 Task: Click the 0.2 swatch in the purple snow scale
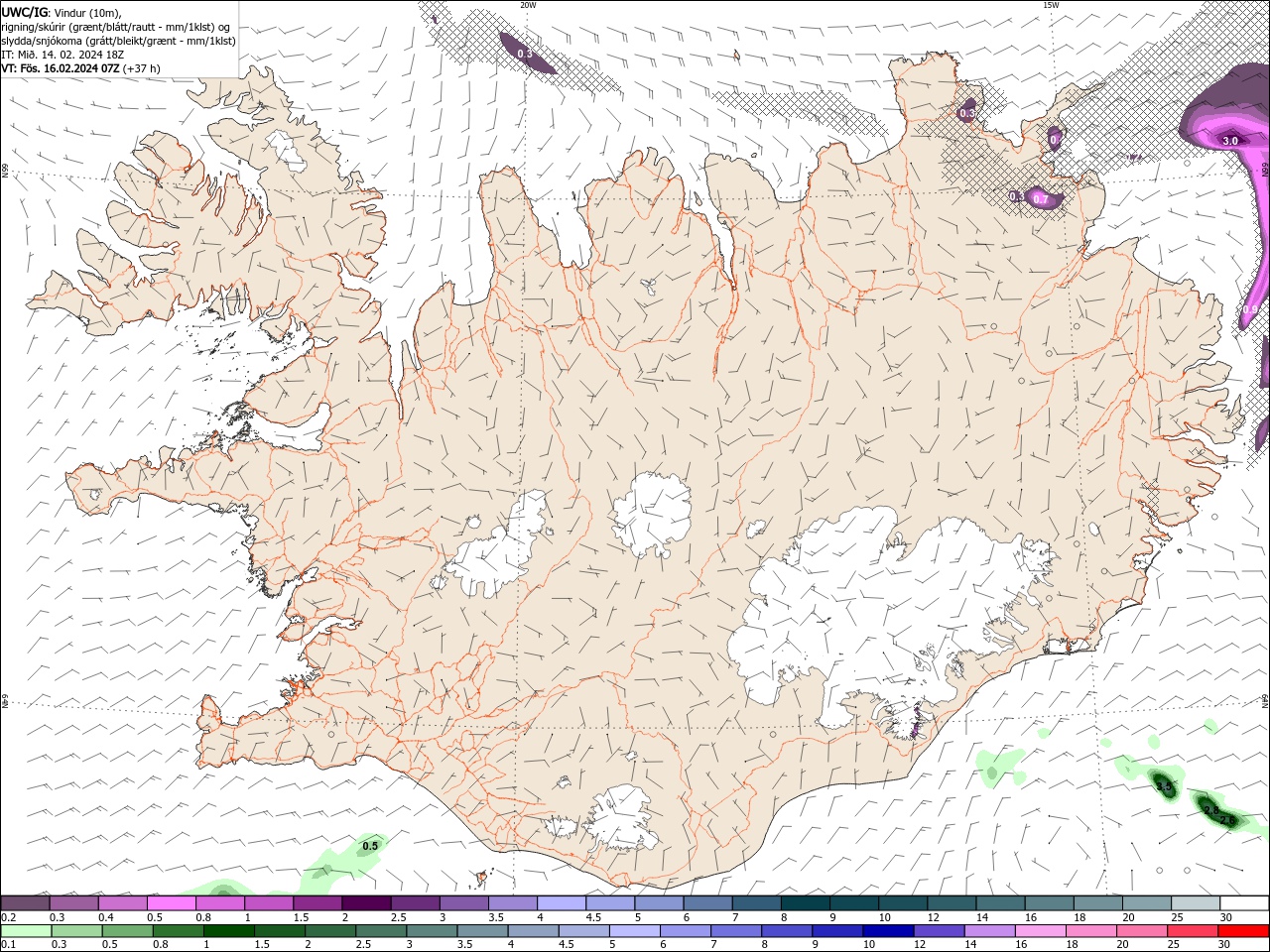point(25,903)
